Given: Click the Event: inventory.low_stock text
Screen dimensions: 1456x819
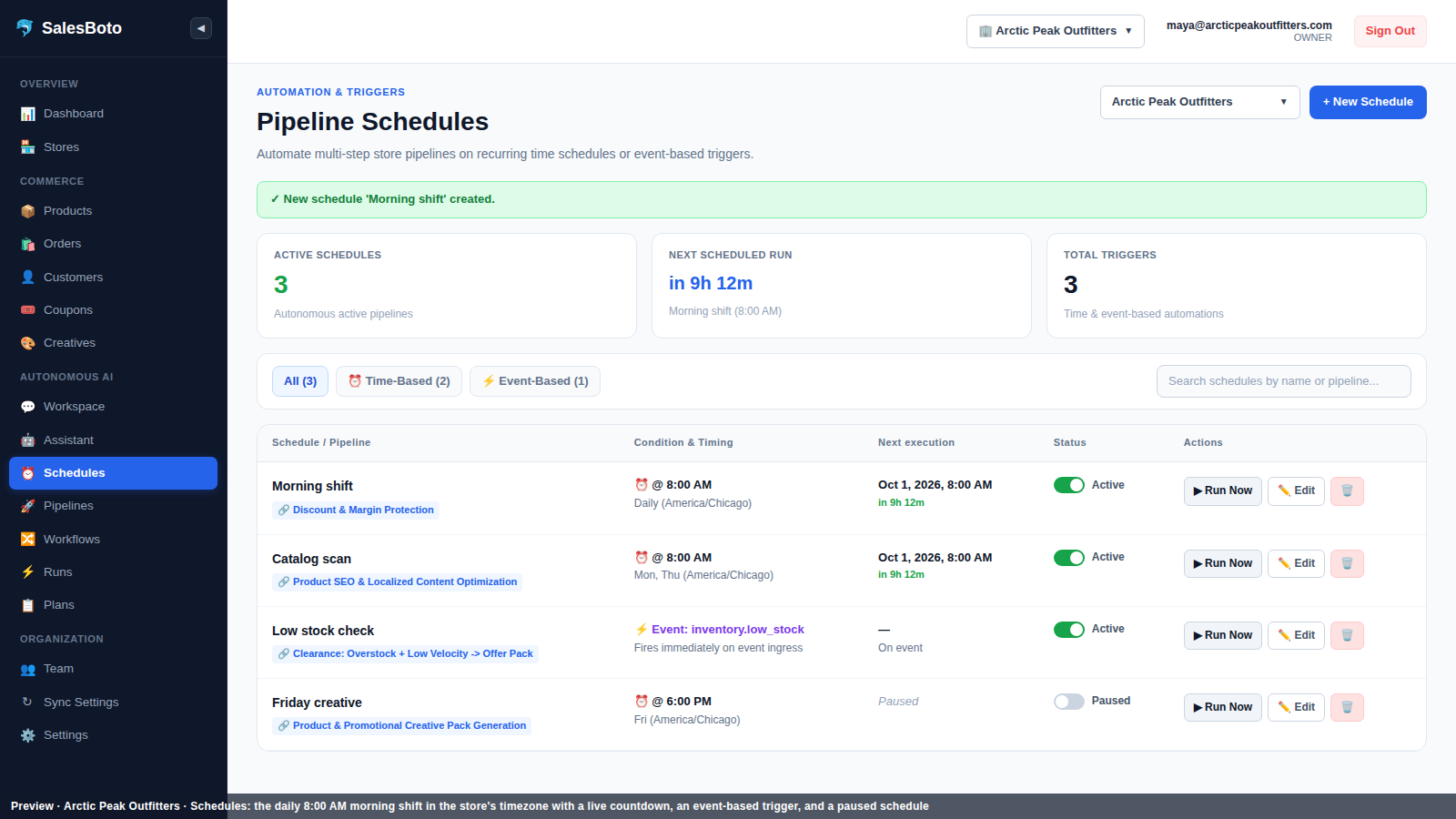Looking at the screenshot, I should point(728,630).
